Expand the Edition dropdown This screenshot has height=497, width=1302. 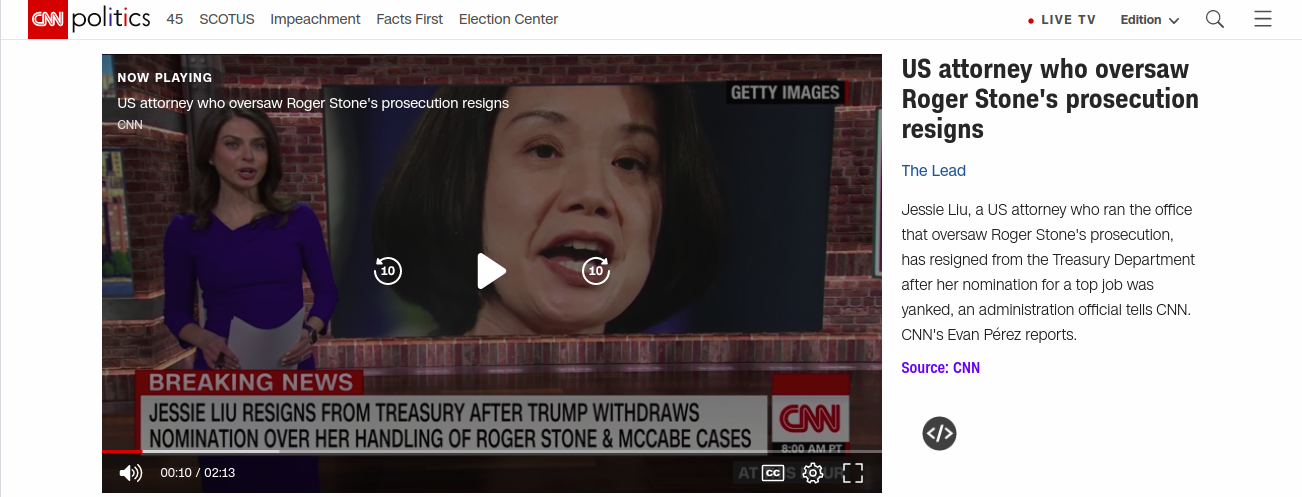pos(1150,20)
